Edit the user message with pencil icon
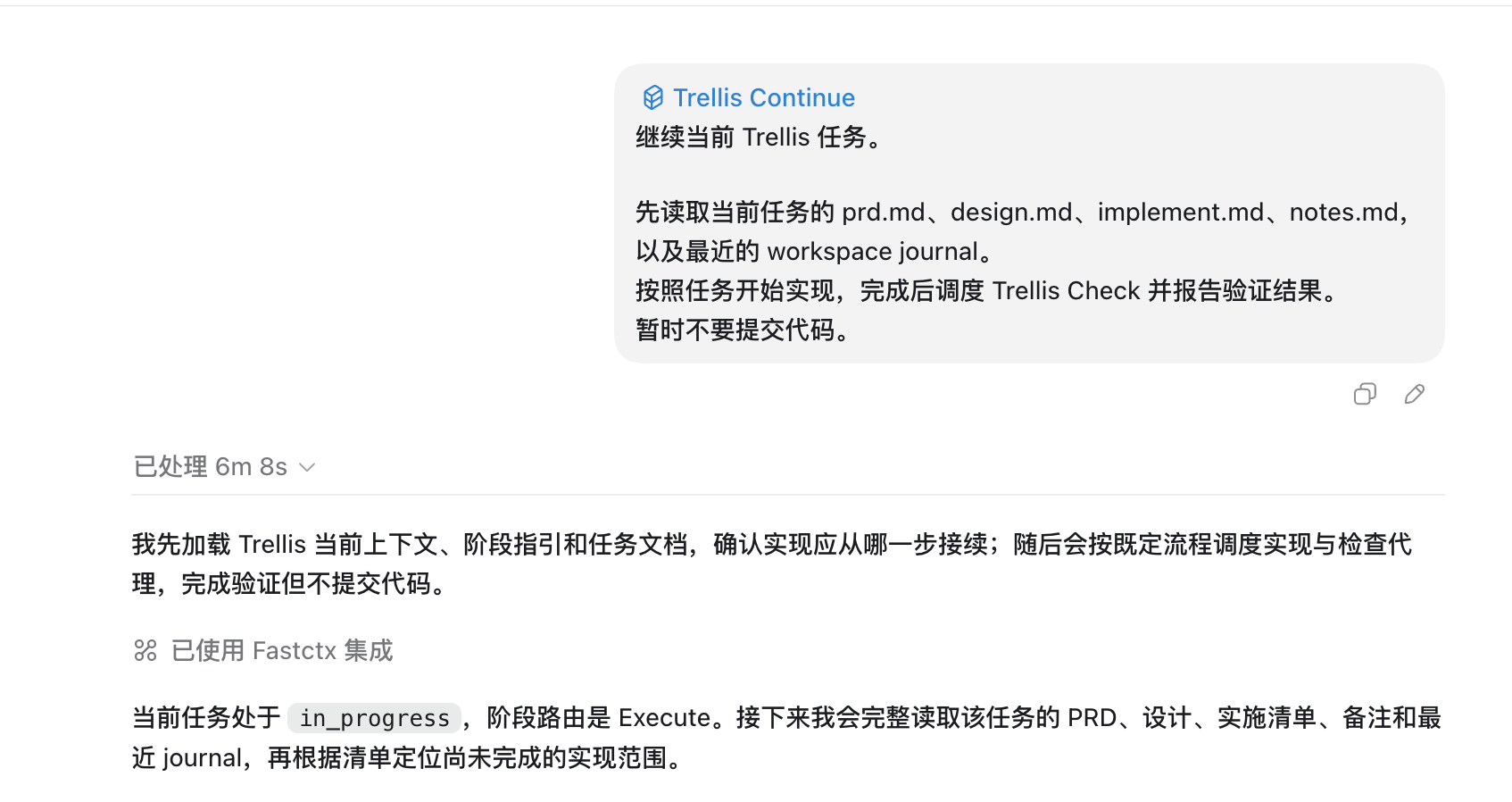The height and width of the screenshot is (802, 1512). click(x=1415, y=394)
